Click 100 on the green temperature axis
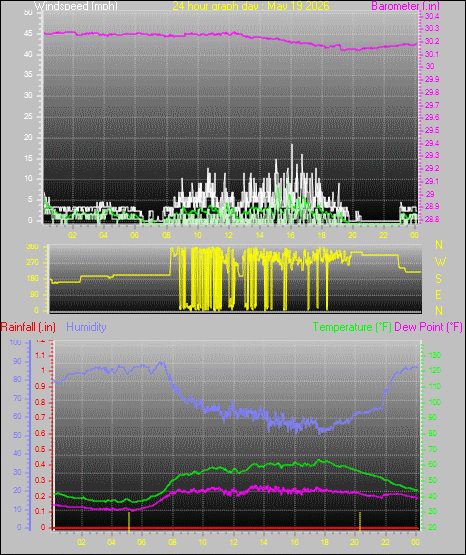 point(435,402)
